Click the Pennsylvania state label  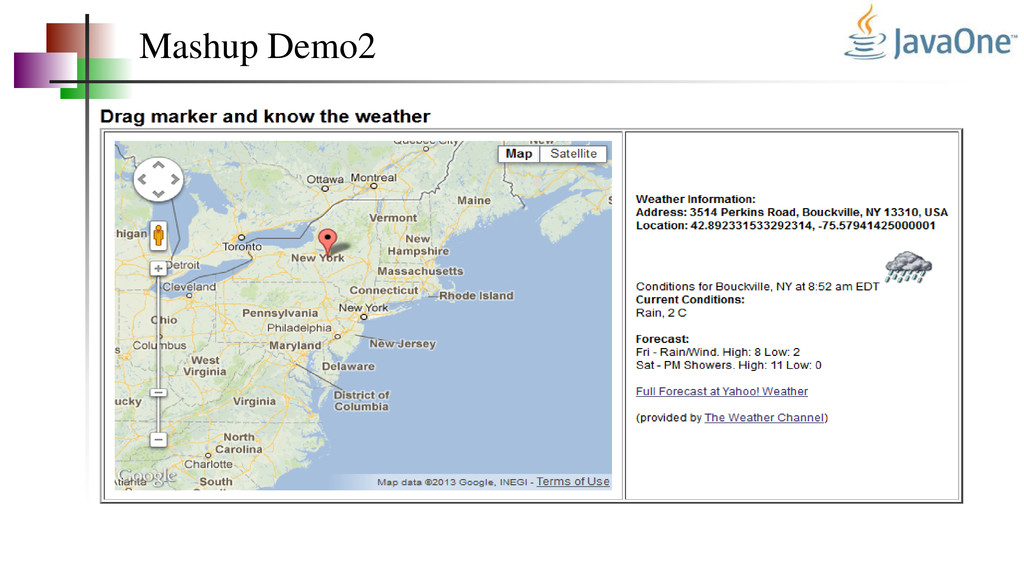pos(280,313)
